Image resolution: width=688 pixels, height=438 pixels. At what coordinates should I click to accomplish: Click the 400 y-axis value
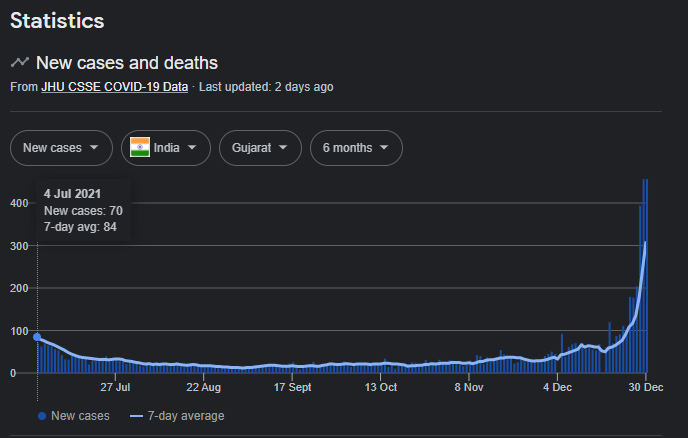(x=19, y=203)
